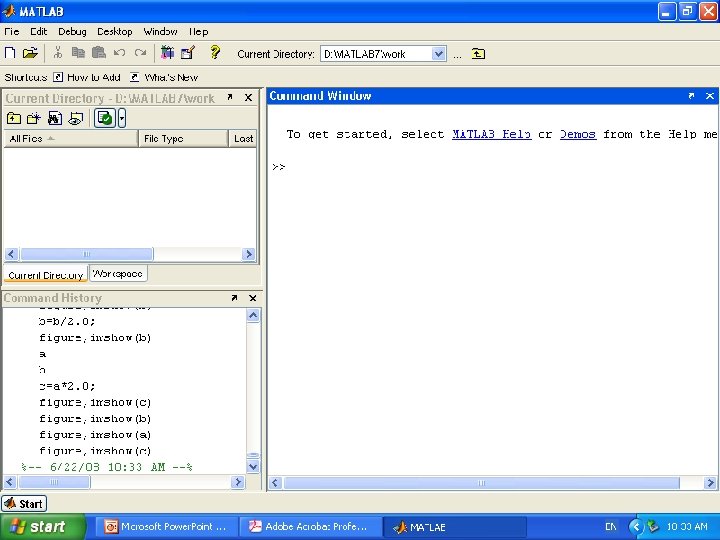Screen dimensions: 720x540
Task: Switch to the Current Directory tab
Action: [45, 275]
